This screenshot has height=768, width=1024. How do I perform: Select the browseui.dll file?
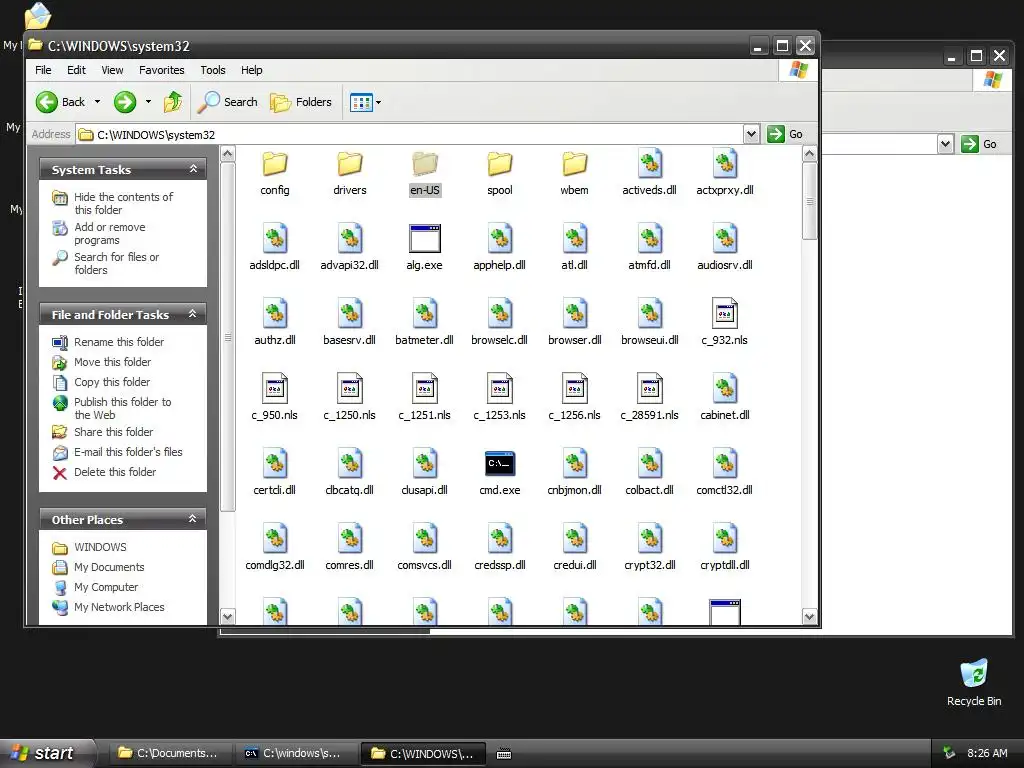coord(649,323)
